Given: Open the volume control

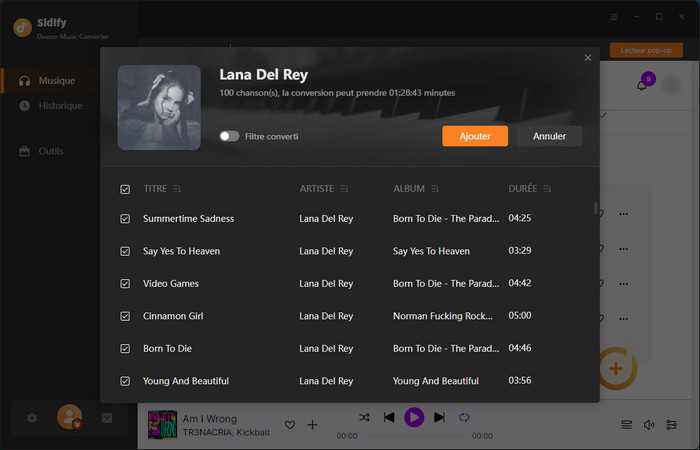Looking at the screenshot, I should [649, 425].
